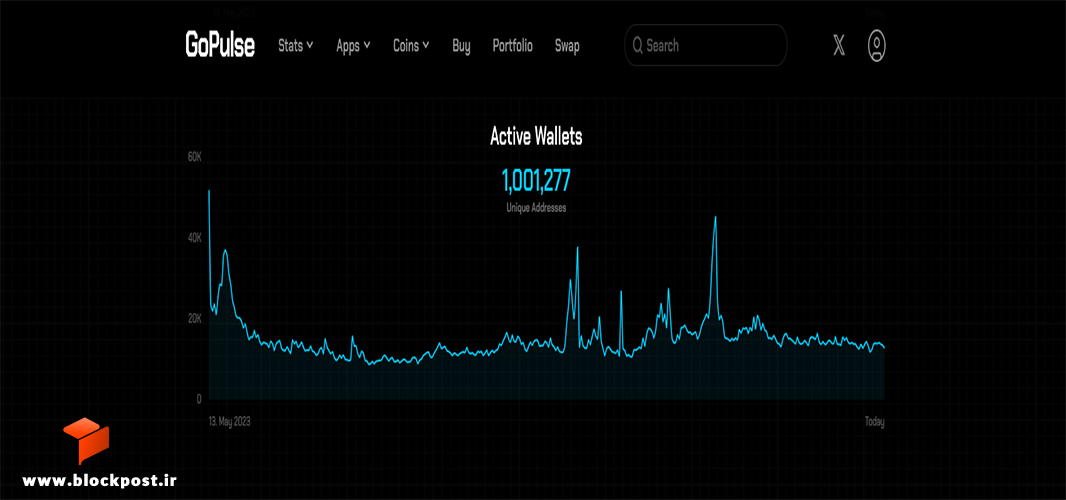The image size is (1066, 500).
Task: Open the X (Twitter) icon link
Action: coord(839,46)
